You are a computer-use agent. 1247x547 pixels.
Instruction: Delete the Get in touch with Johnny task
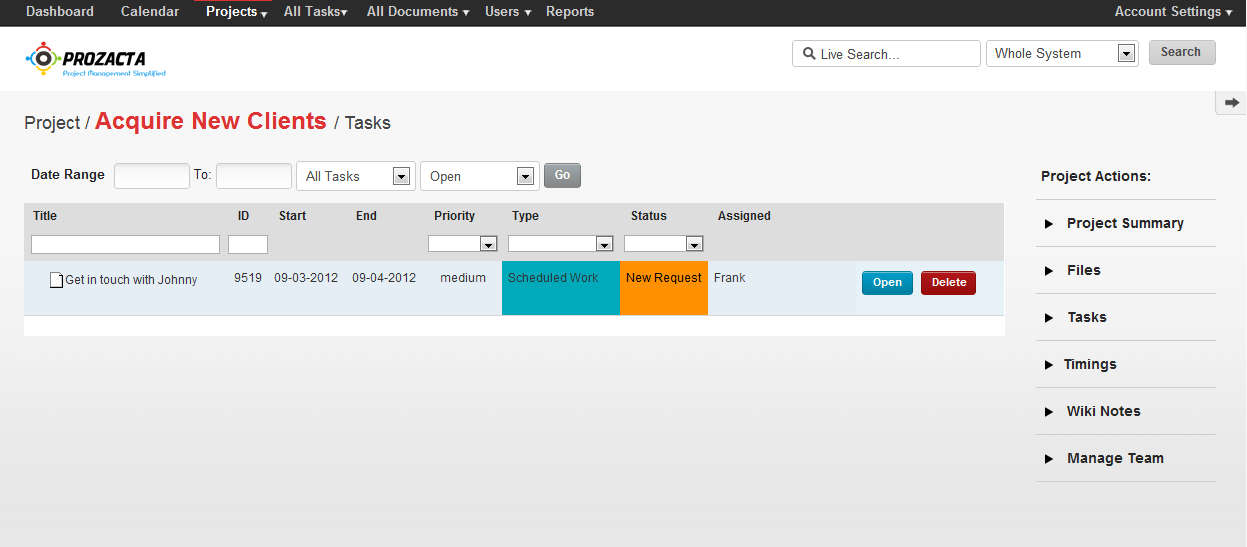[x=948, y=283]
